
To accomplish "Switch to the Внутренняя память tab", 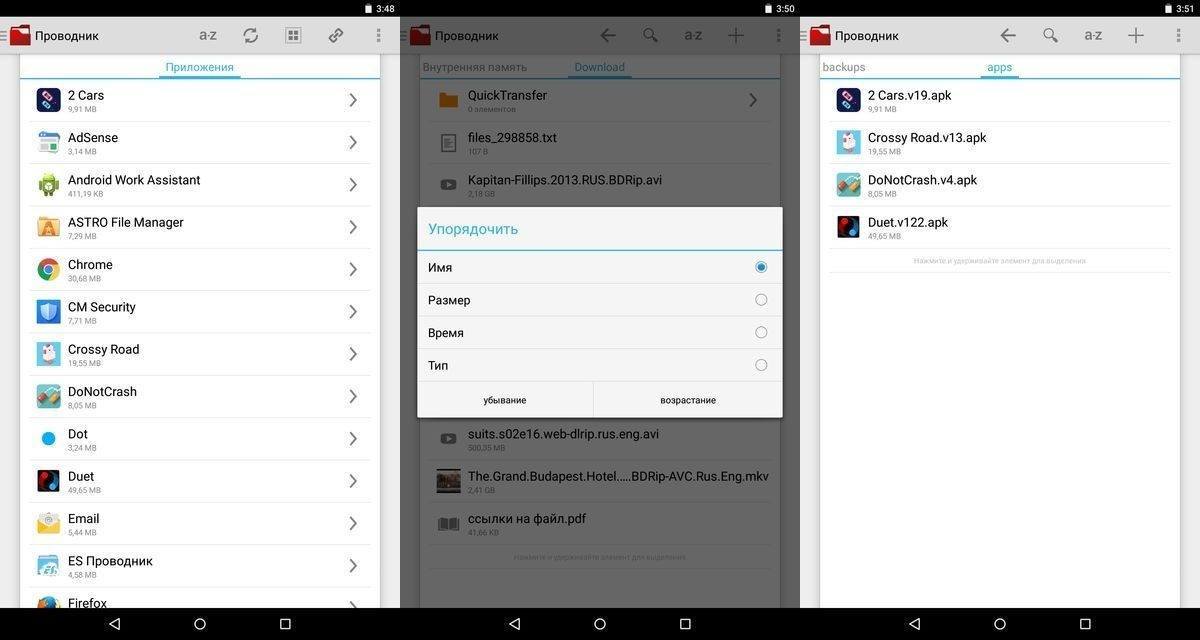I will pyautogui.click(x=474, y=67).
